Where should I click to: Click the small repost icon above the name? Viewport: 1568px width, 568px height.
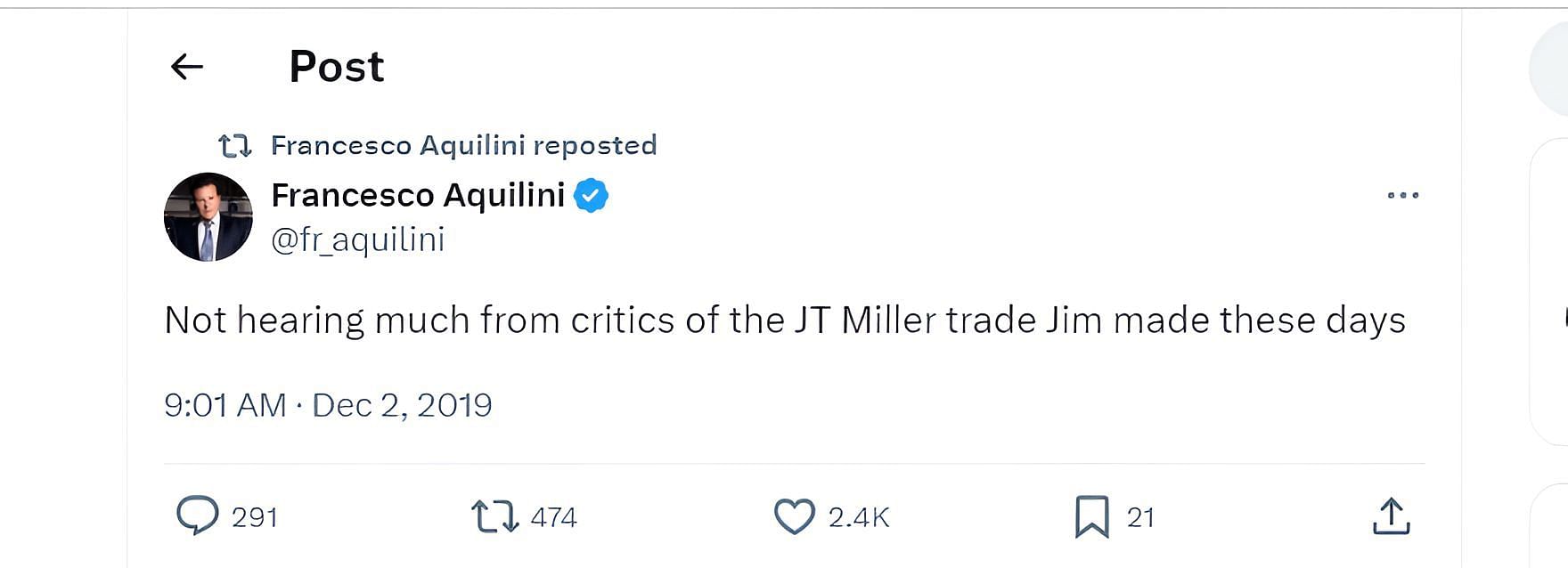[235, 145]
